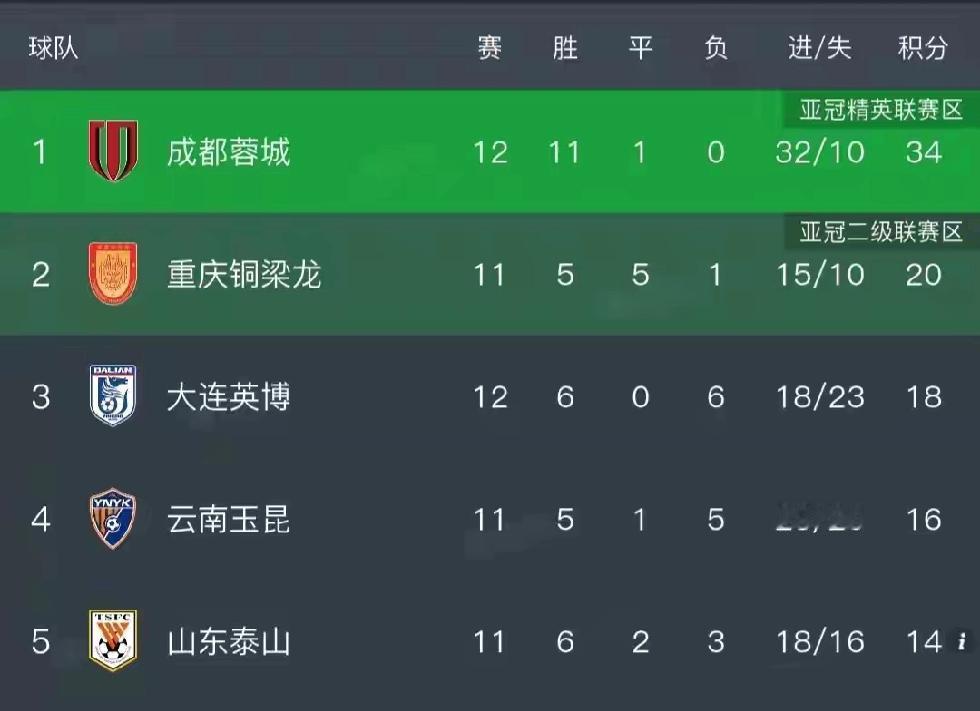Click the Chongqing Tonglianglong orange crest
This screenshot has width=980, height=711.
(113, 274)
